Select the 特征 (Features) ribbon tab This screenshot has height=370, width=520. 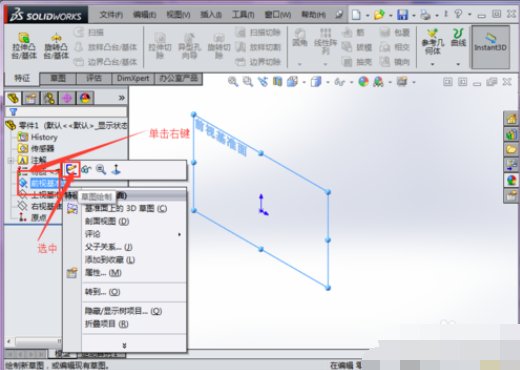pyautogui.click(x=22, y=78)
